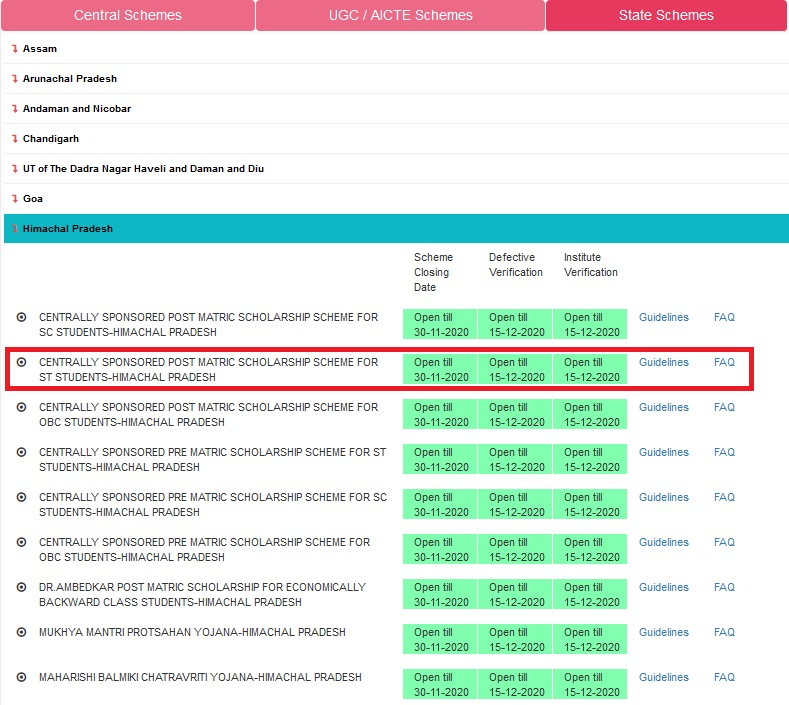The height and width of the screenshot is (705, 789).
Task: Click bullet icon beside SC Pre Matric scheme
Action: coord(21,497)
